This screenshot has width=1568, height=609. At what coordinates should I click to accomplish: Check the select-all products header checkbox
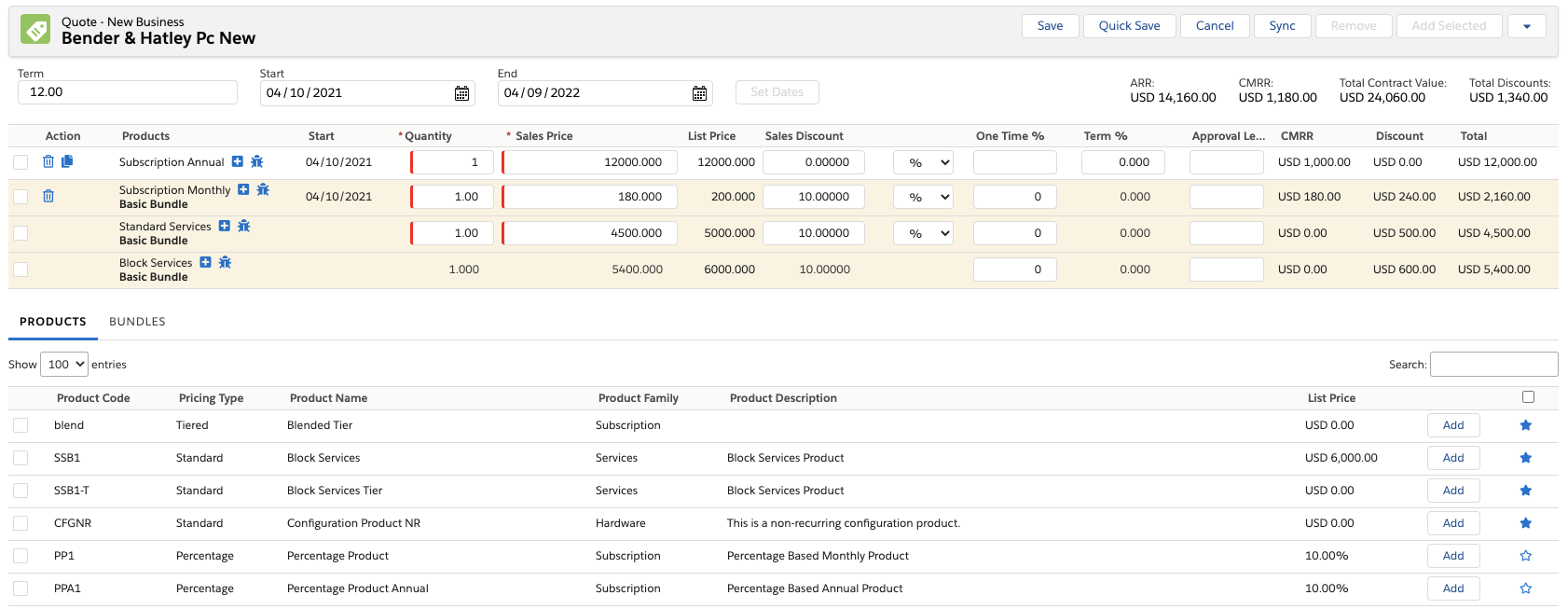pyautogui.click(x=1528, y=397)
